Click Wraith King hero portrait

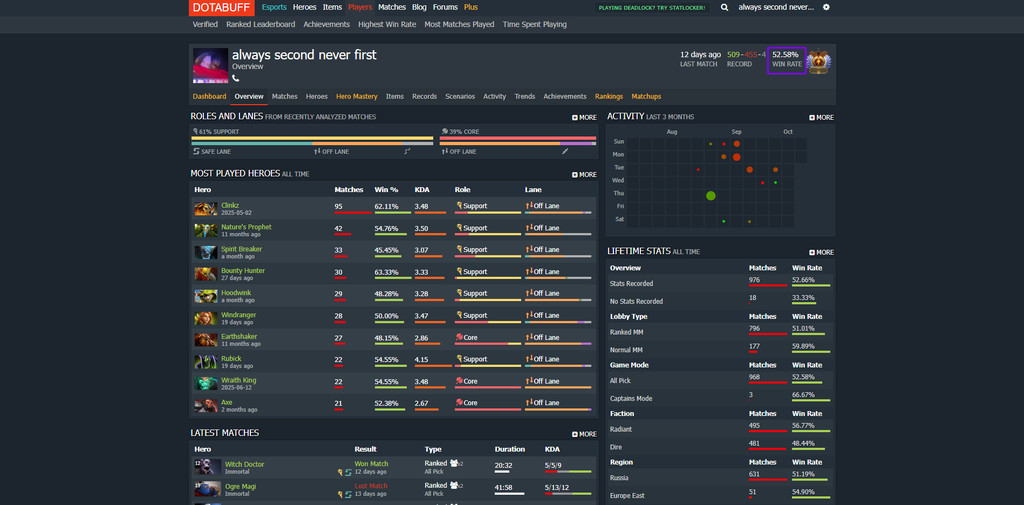click(206, 384)
